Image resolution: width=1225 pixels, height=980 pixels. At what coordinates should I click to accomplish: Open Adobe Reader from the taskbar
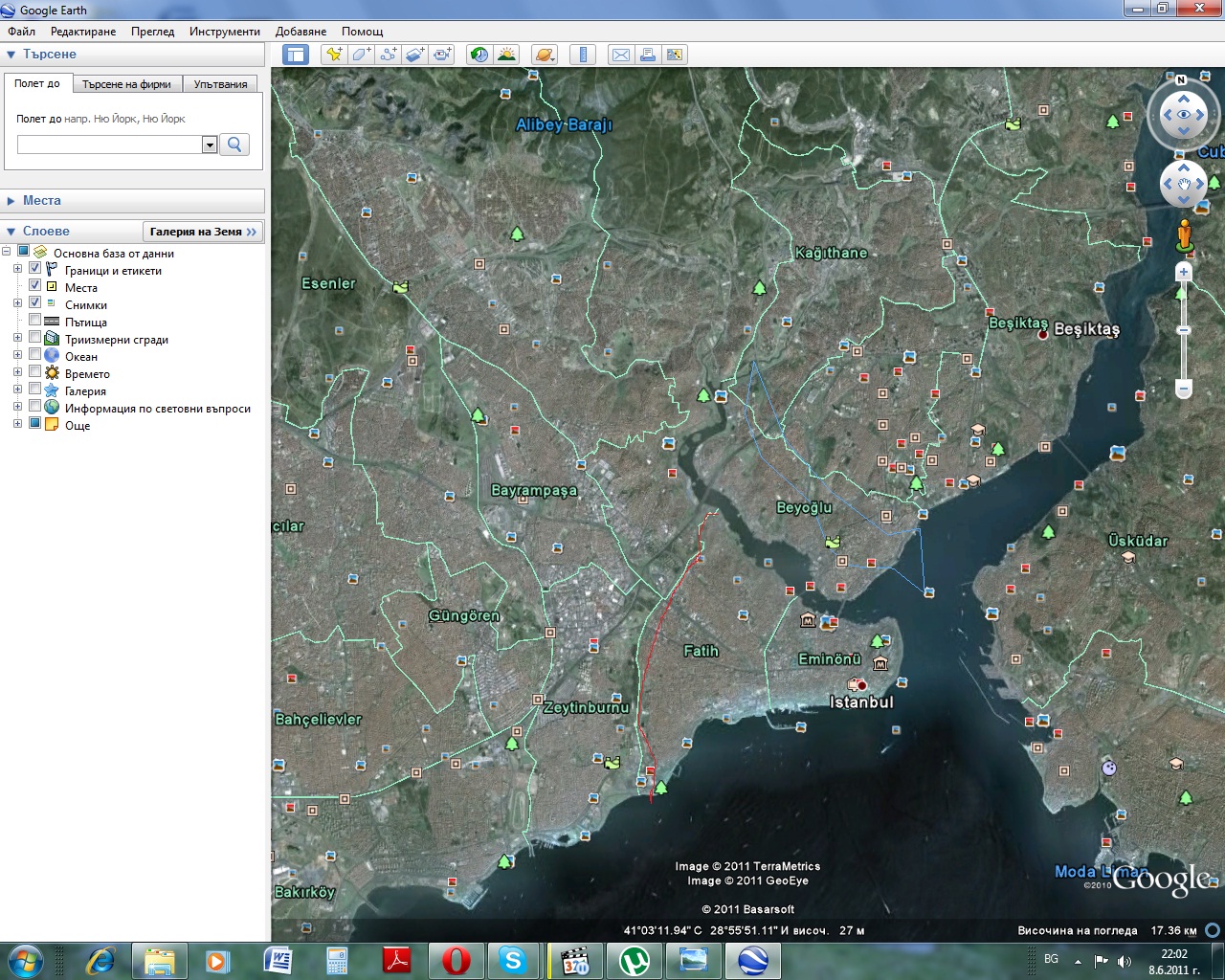[396, 960]
